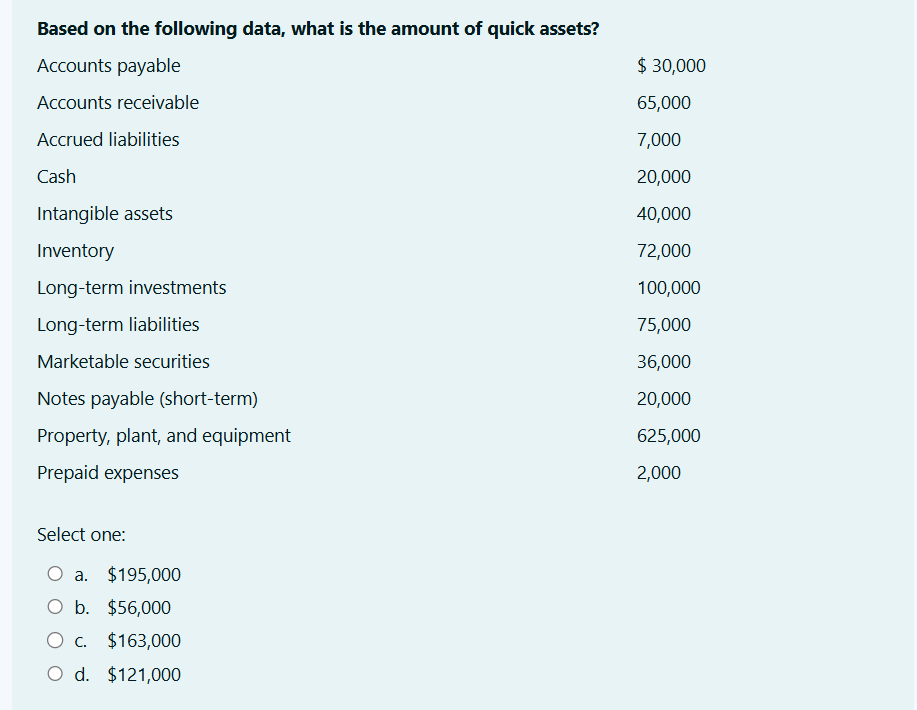This screenshot has width=917, height=710.
Task: Select radio option d for $121,000
Action: [55, 673]
